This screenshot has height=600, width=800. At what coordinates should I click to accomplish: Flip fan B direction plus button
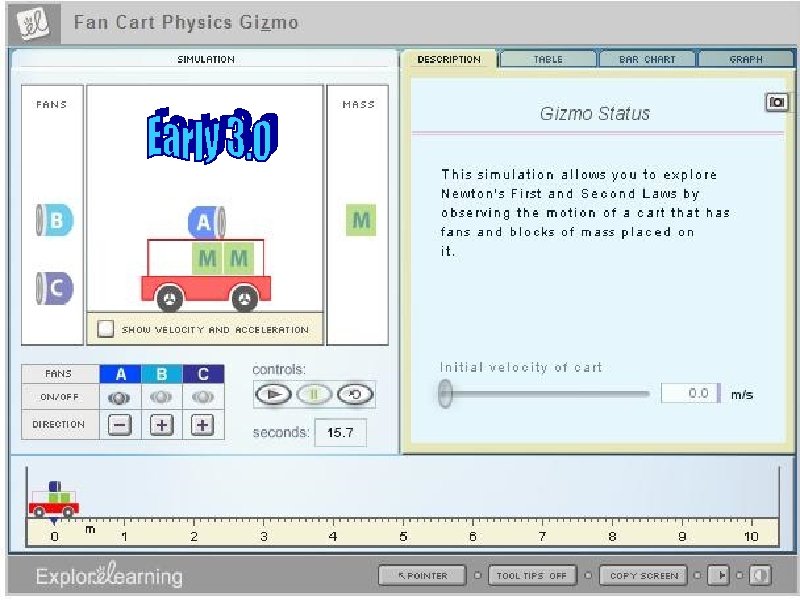[x=162, y=425]
